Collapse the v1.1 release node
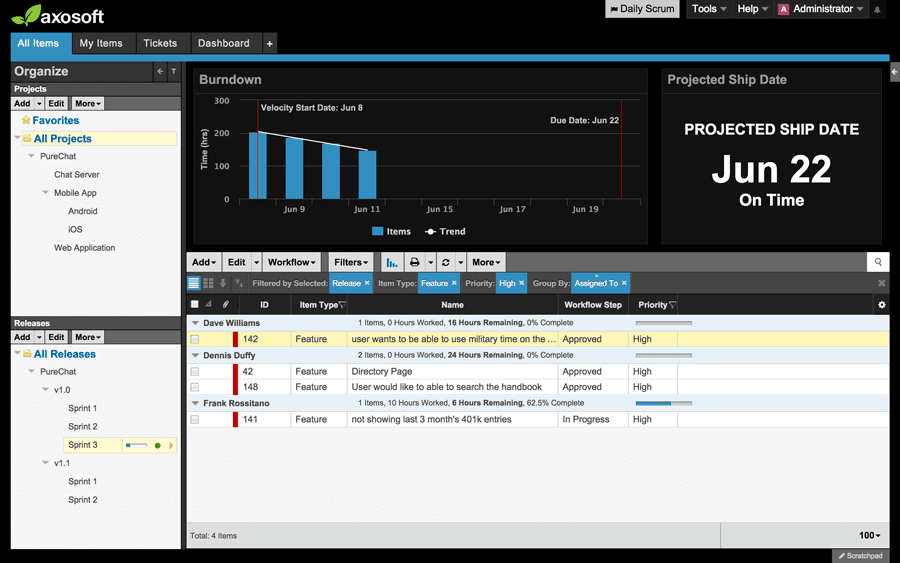 [45, 463]
